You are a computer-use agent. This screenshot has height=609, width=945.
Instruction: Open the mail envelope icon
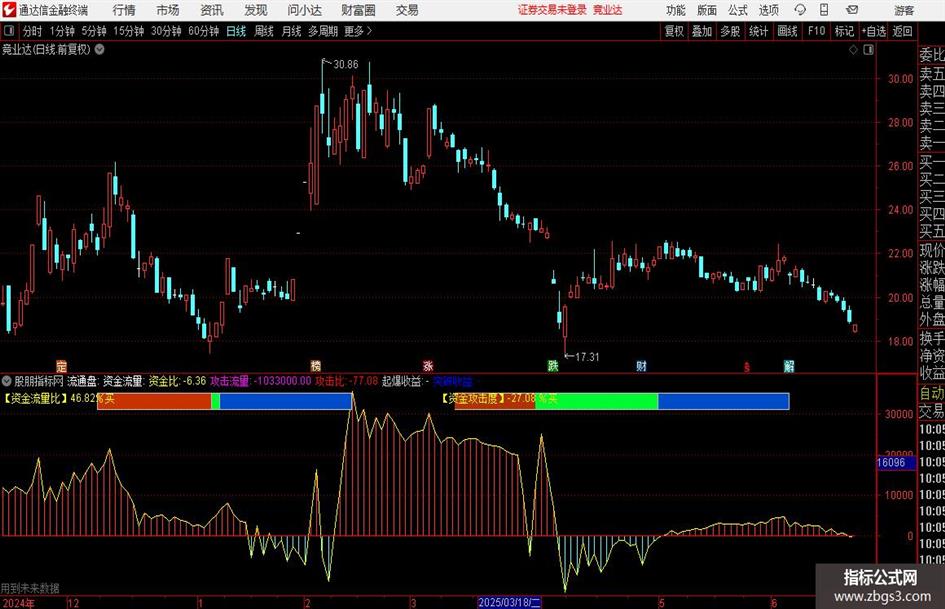[x=852, y=10]
